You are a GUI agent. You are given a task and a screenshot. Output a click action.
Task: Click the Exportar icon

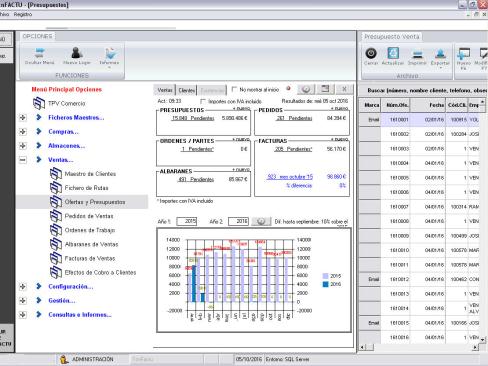point(440,53)
